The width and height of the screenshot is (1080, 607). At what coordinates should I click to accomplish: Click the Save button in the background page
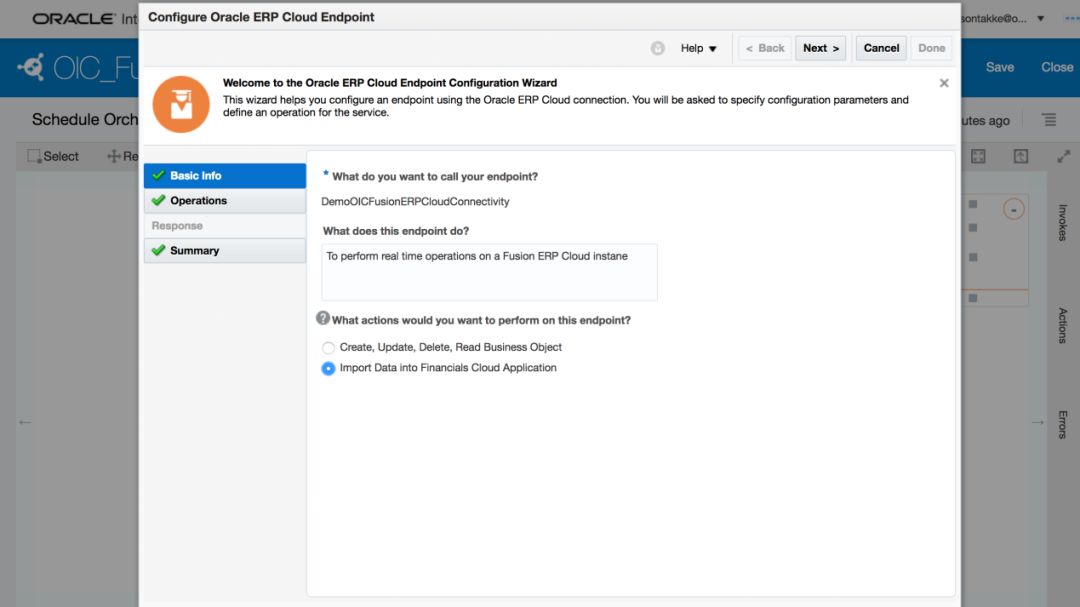[999, 68]
